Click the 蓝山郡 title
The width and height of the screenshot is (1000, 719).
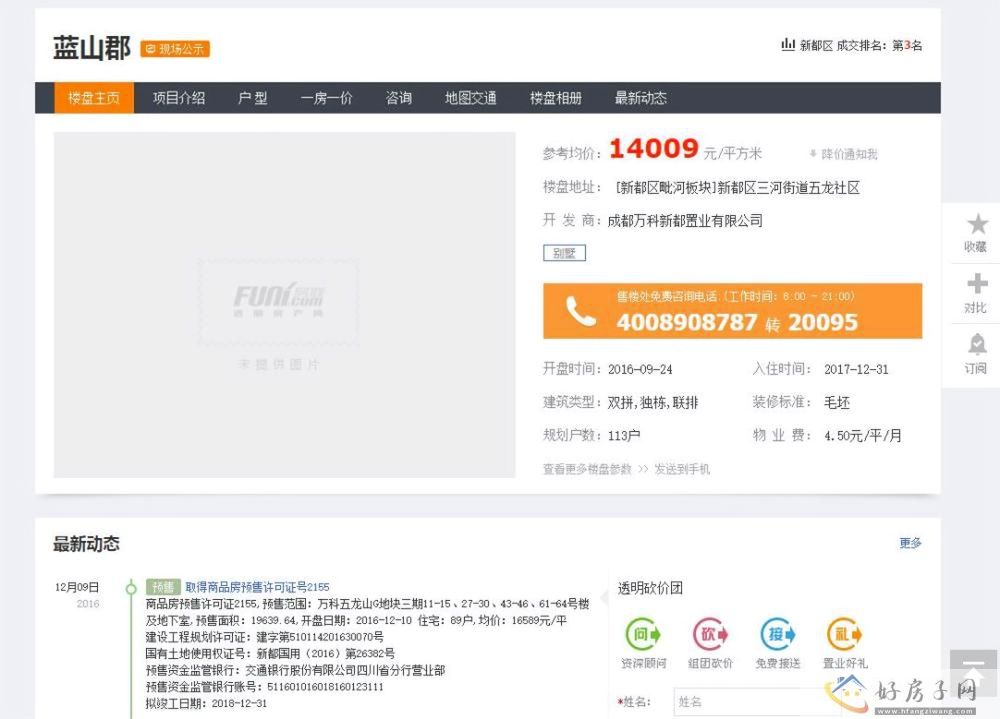pyautogui.click(x=92, y=48)
